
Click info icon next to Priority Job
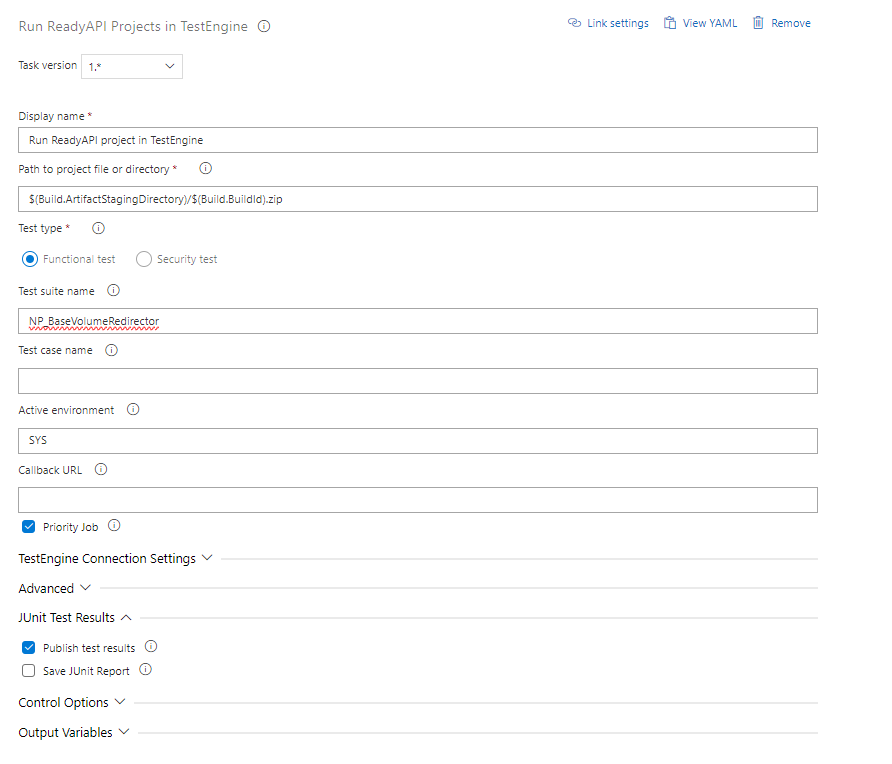click(114, 526)
